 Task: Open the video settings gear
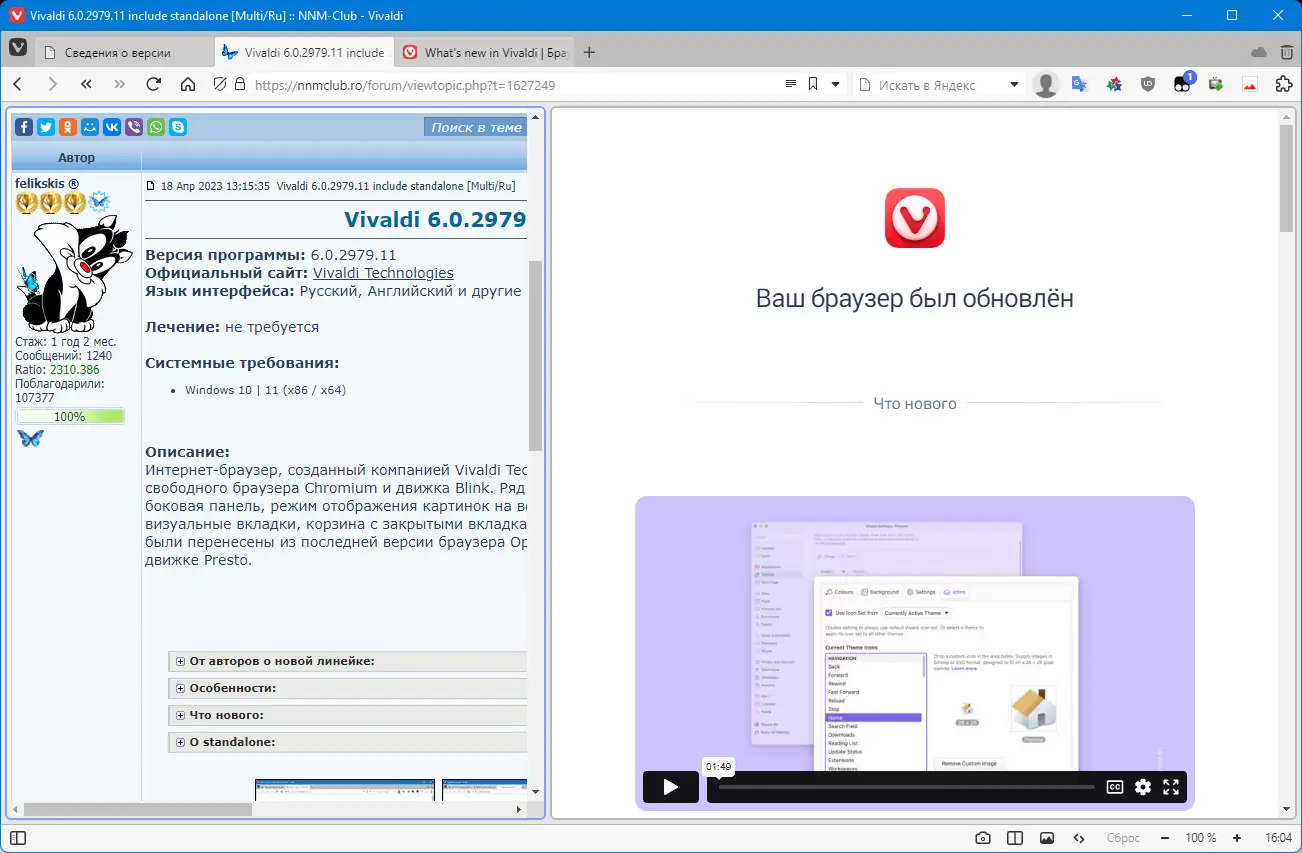(1143, 787)
